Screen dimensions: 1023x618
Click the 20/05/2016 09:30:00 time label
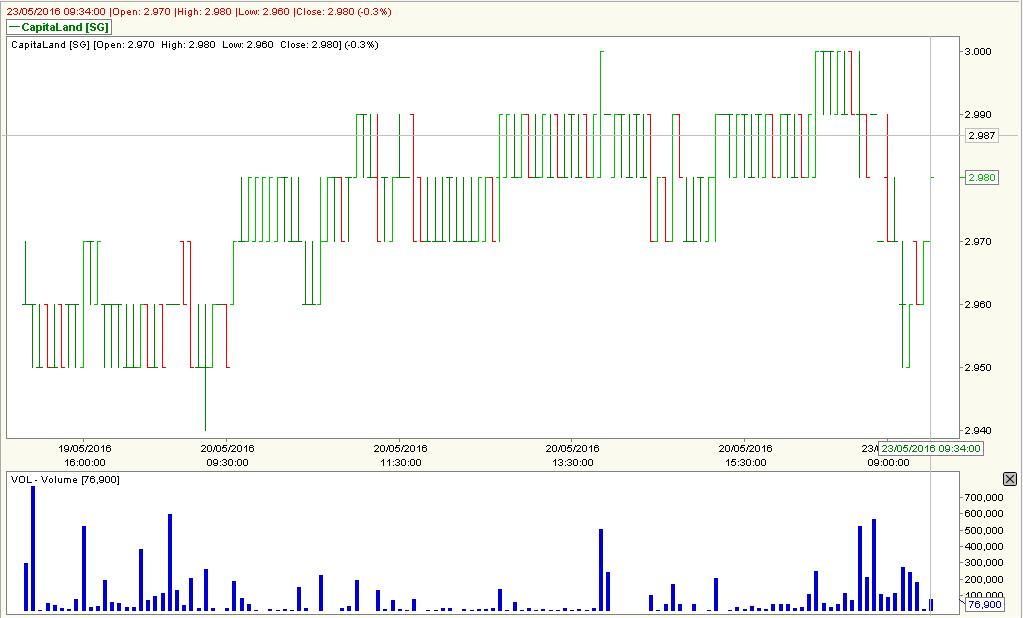click(x=227, y=456)
